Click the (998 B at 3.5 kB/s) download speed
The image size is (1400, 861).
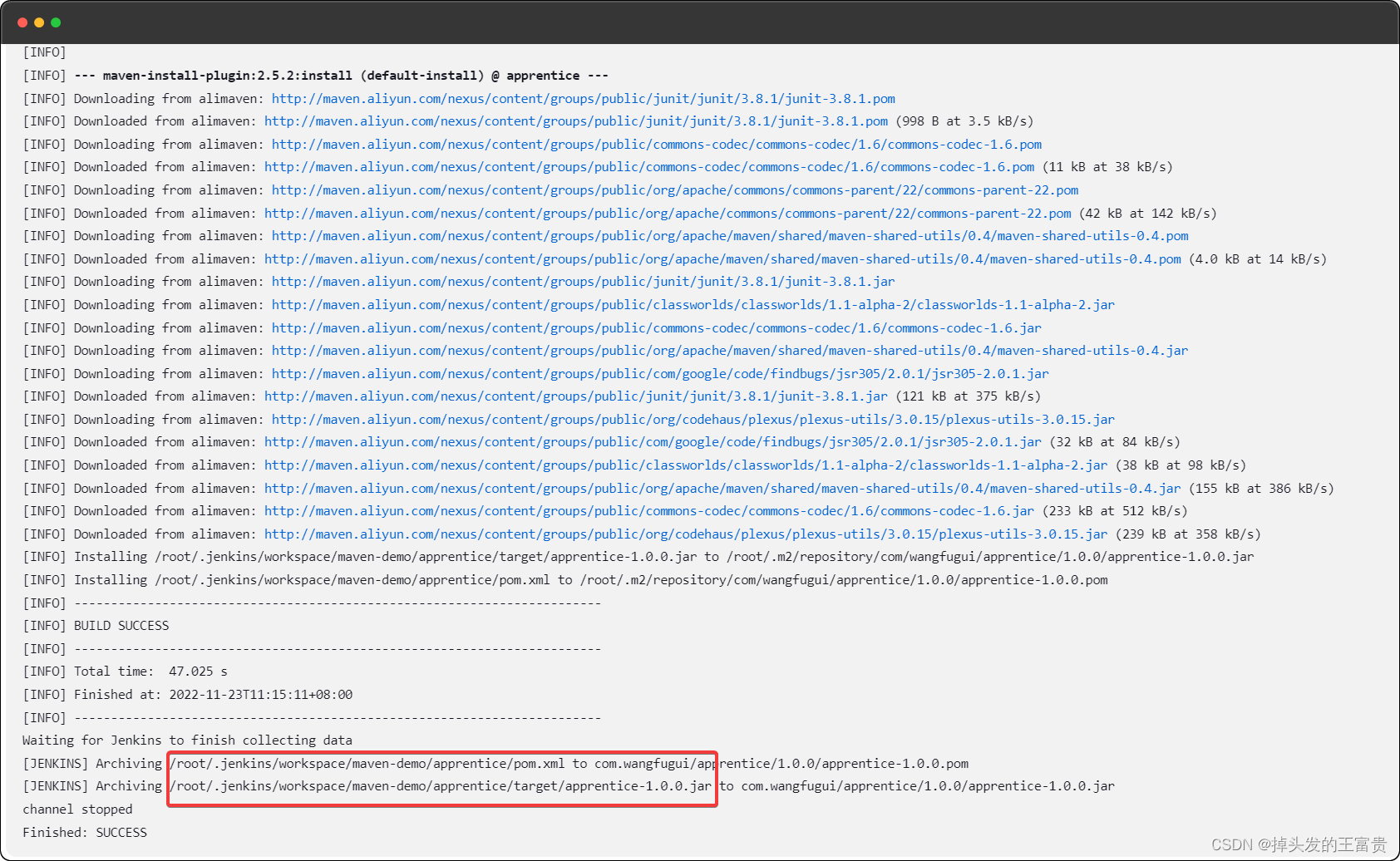tap(964, 121)
